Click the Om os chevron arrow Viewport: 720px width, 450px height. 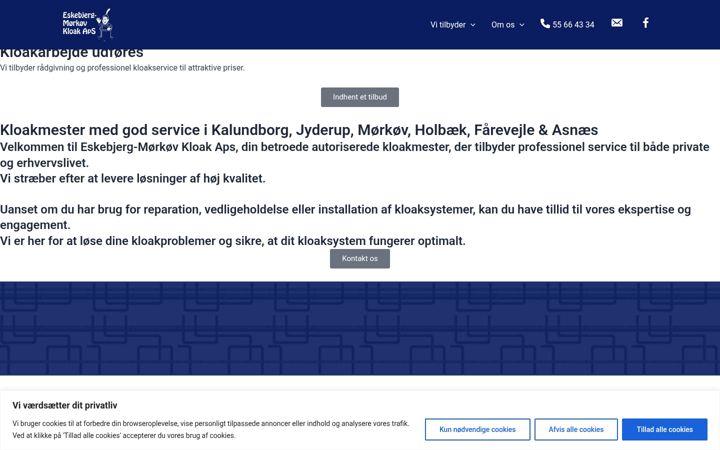coord(522,25)
